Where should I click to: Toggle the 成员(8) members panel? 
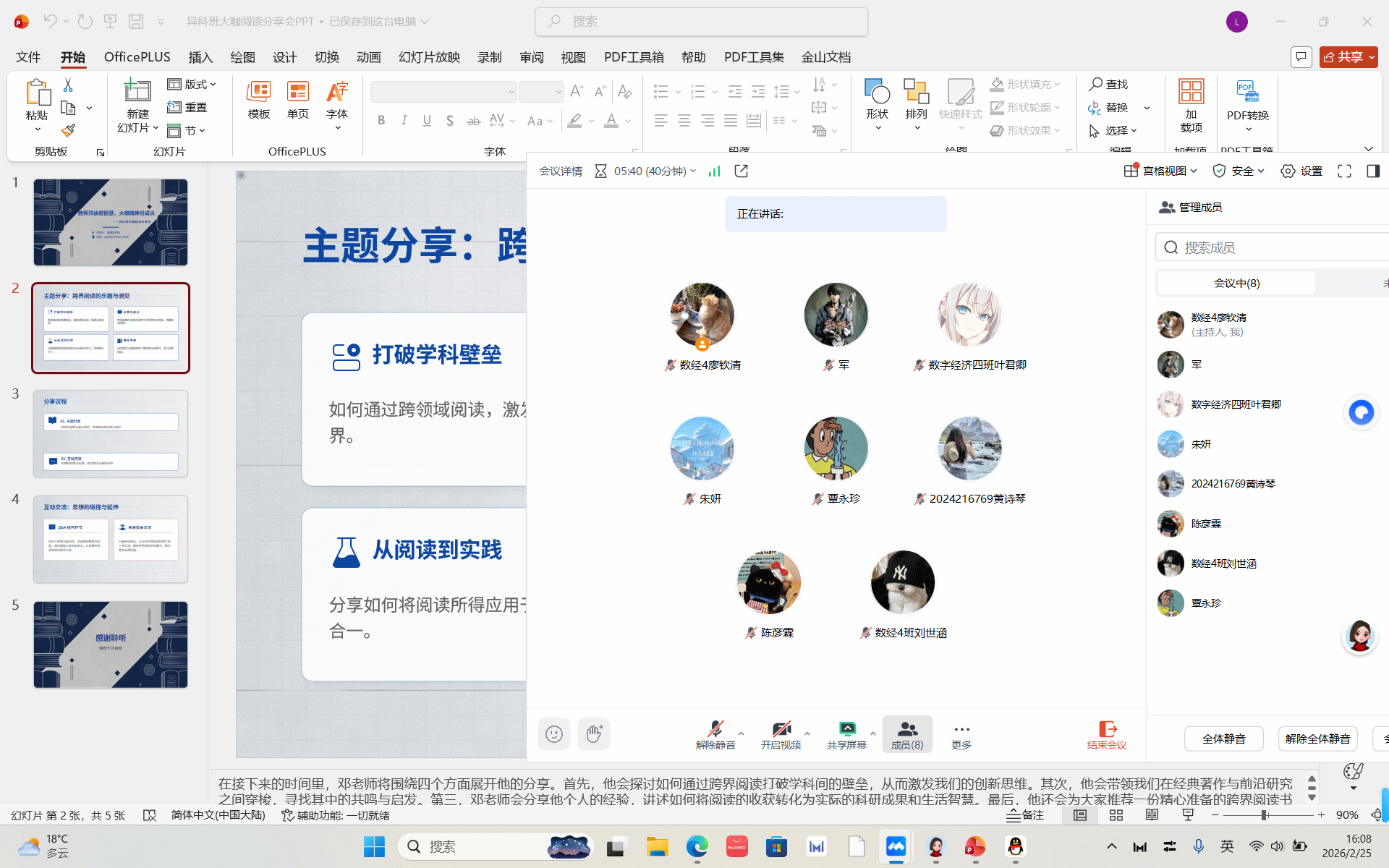907,735
